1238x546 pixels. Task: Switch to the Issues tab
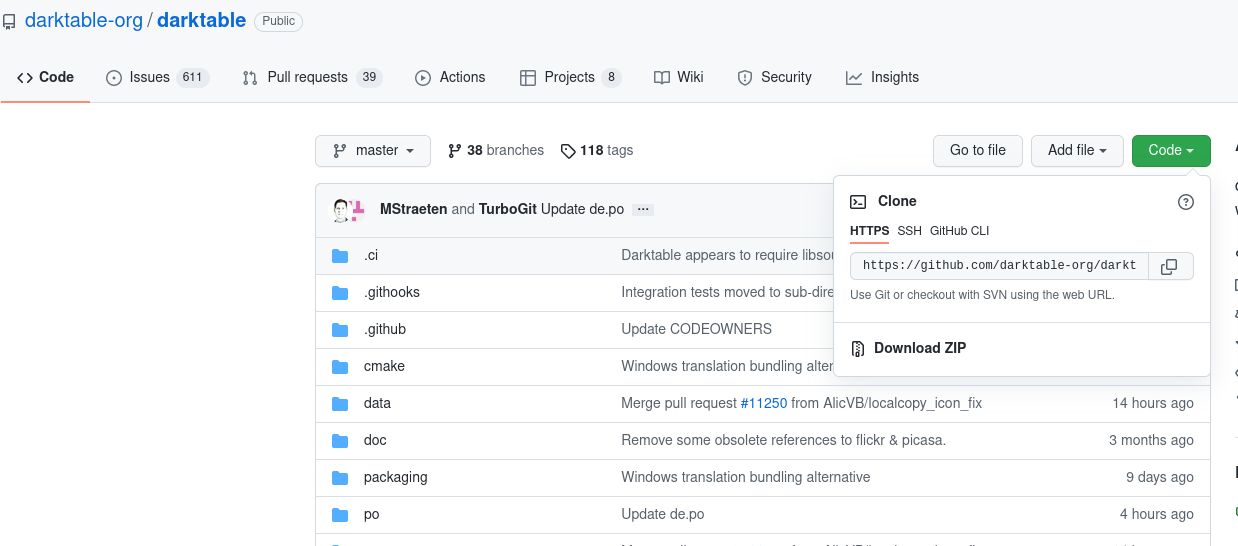pos(156,78)
